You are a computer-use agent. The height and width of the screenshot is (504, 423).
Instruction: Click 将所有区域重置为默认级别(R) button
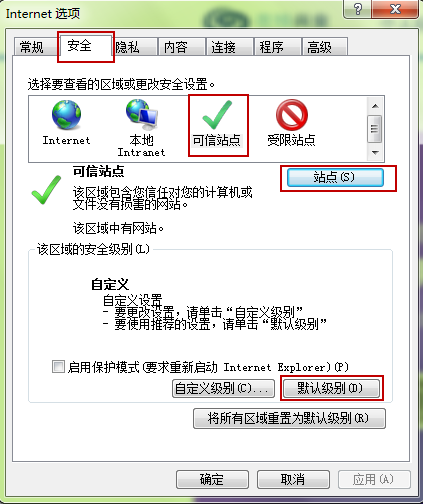(289, 418)
